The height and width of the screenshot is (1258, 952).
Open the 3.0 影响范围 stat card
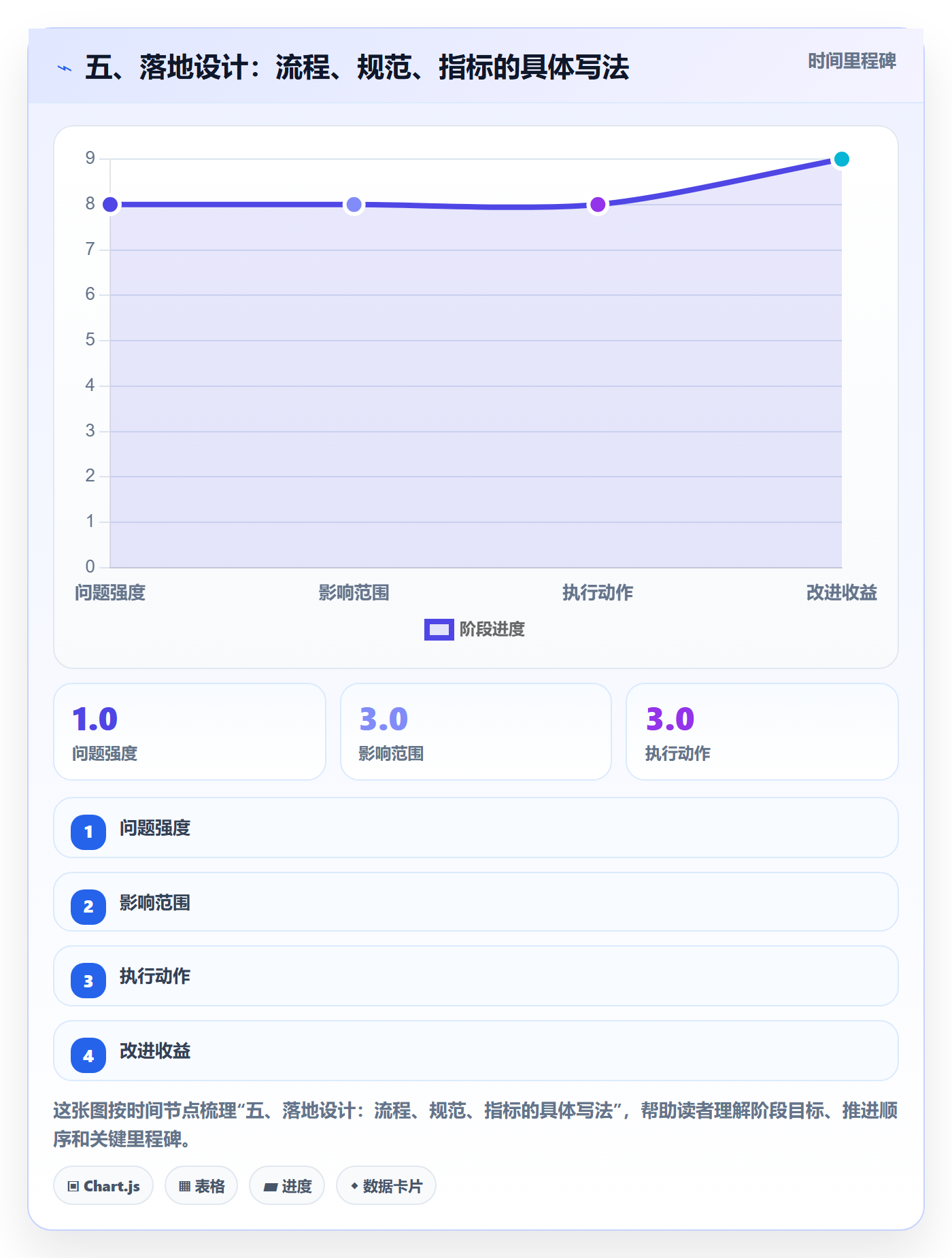coord(476,732)
